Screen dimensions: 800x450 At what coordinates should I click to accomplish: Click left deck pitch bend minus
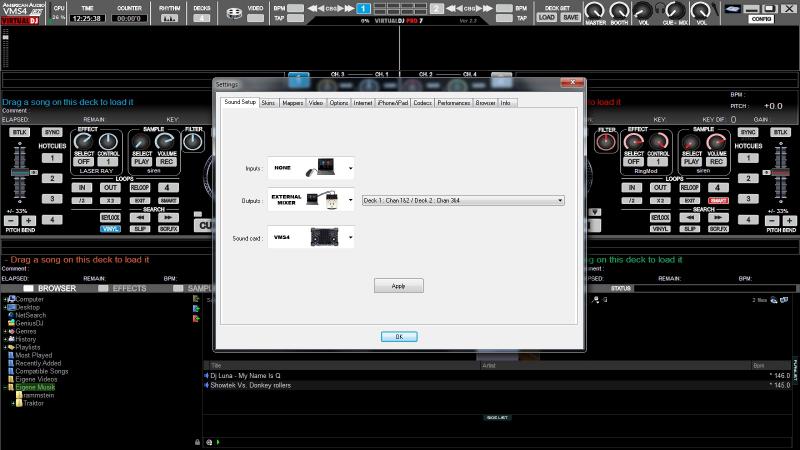pos(11,220)
